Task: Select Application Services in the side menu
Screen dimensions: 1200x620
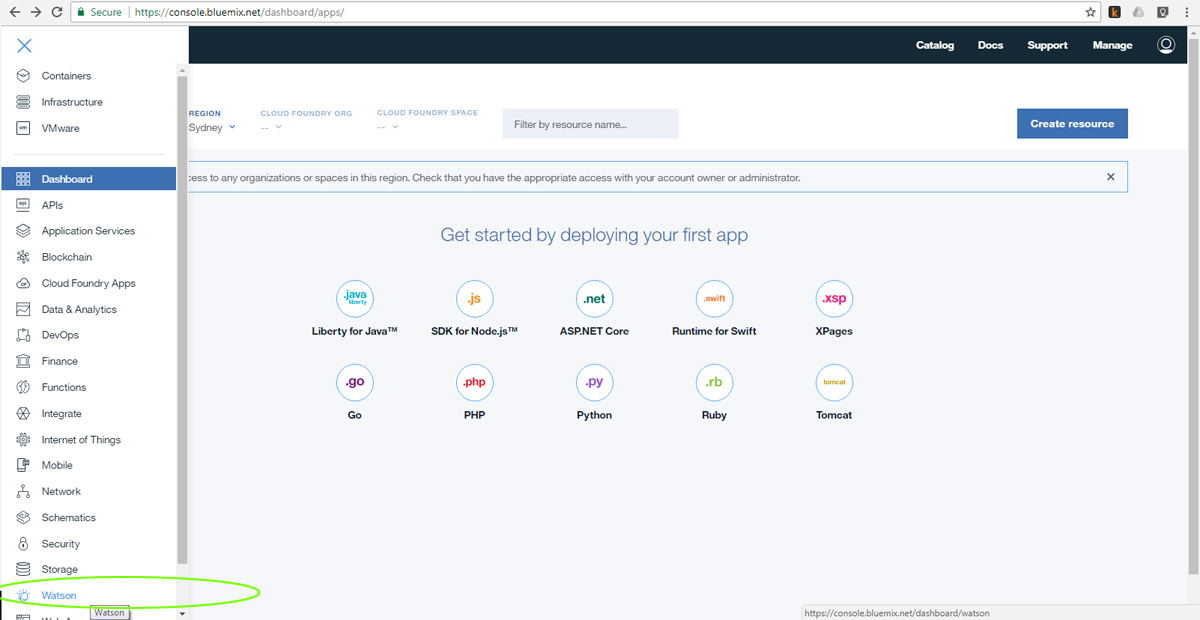Action: tap(88, 231)
